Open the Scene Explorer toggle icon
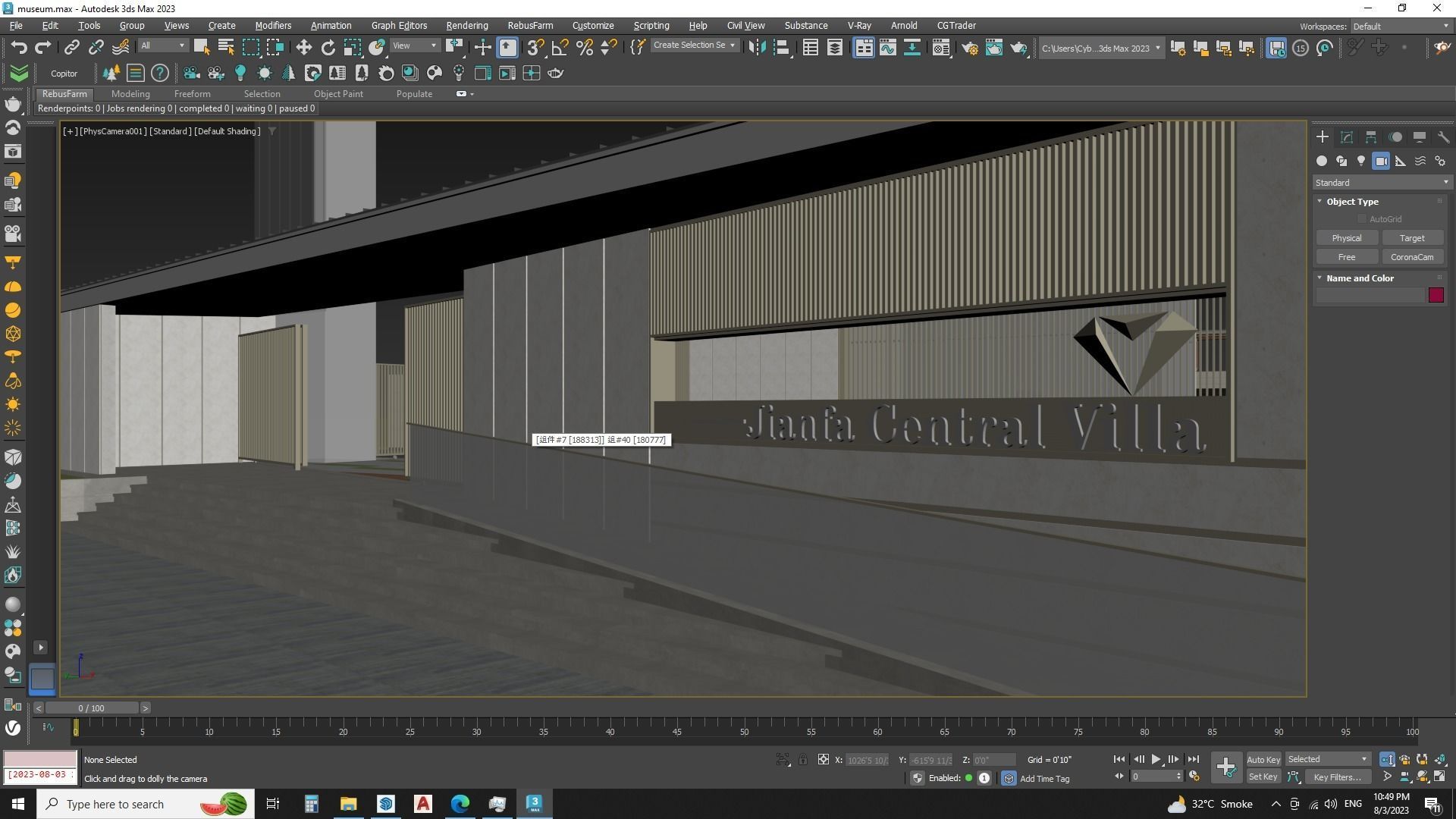The height and width of the screenshot is (819, 1456). [810, 47]
